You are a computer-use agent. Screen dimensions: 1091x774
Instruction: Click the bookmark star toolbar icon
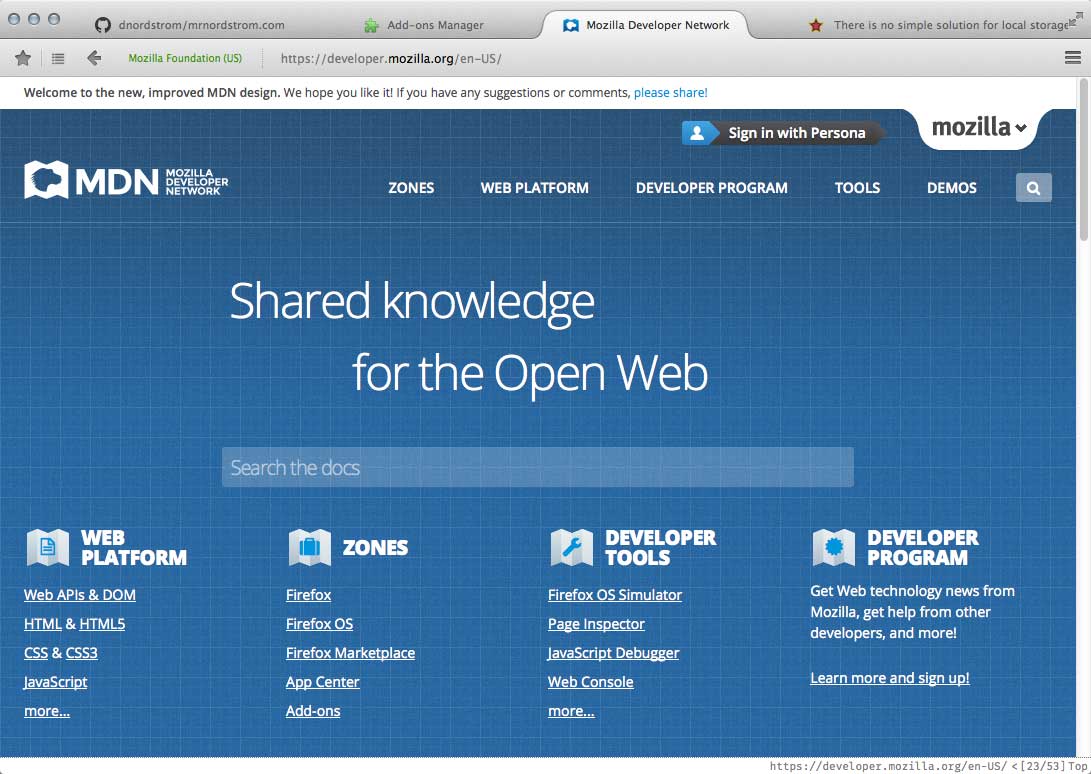coord(23,58)
